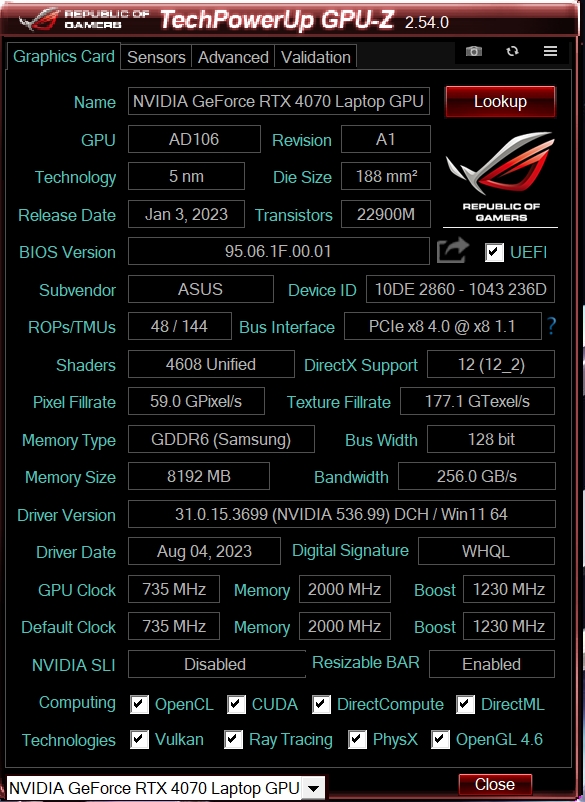
Task: Open the RTX 4070 Laptop GPU combo box
Action: point(165,788)
